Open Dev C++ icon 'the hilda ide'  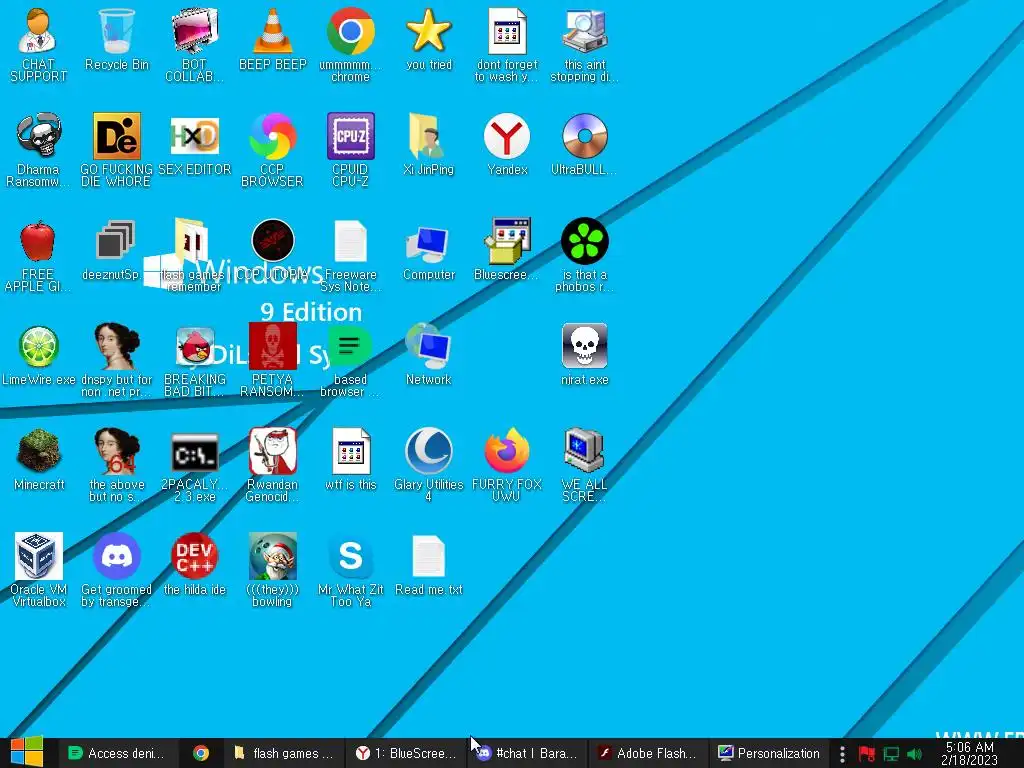click(194, 564)
